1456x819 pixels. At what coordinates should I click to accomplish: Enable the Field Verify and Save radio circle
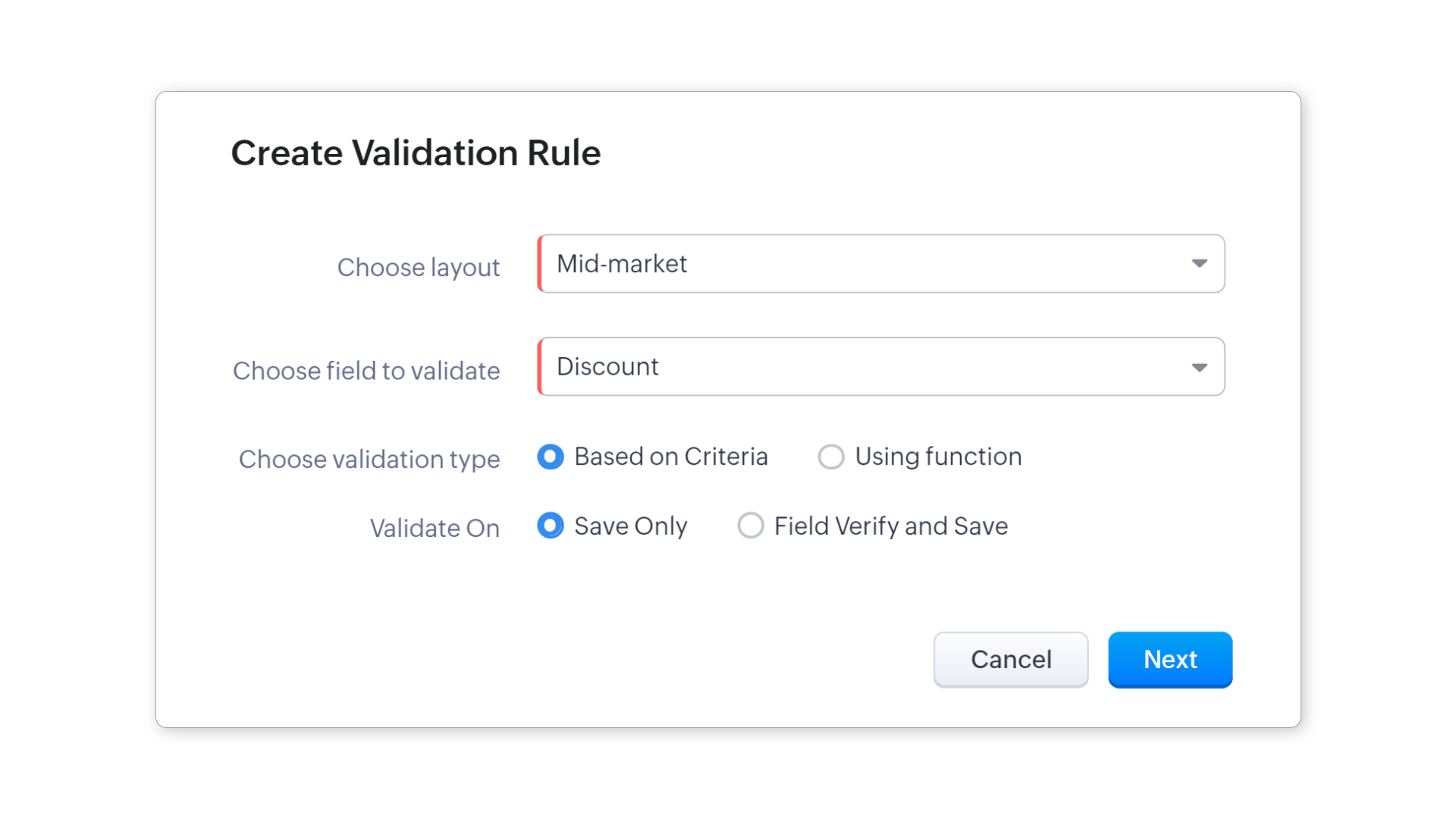click(751, 526)
